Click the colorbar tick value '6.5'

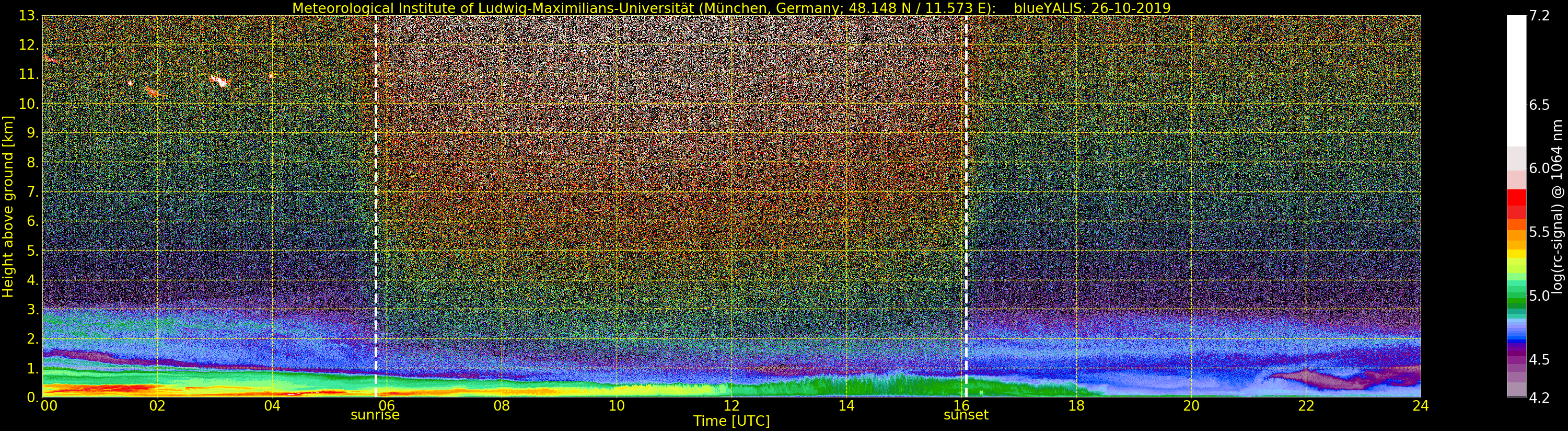pyautogui.click(x=1539, y=105)
